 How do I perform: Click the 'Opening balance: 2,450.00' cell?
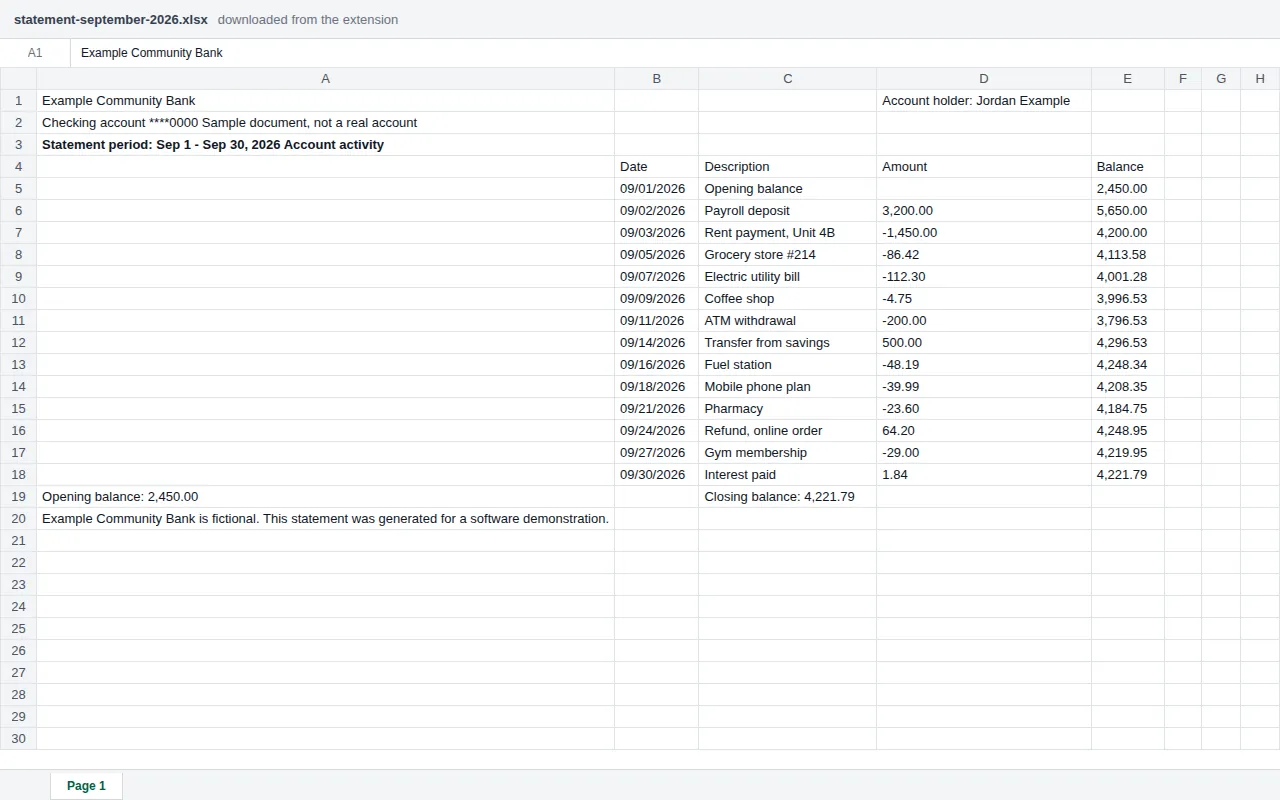(325, 497)
